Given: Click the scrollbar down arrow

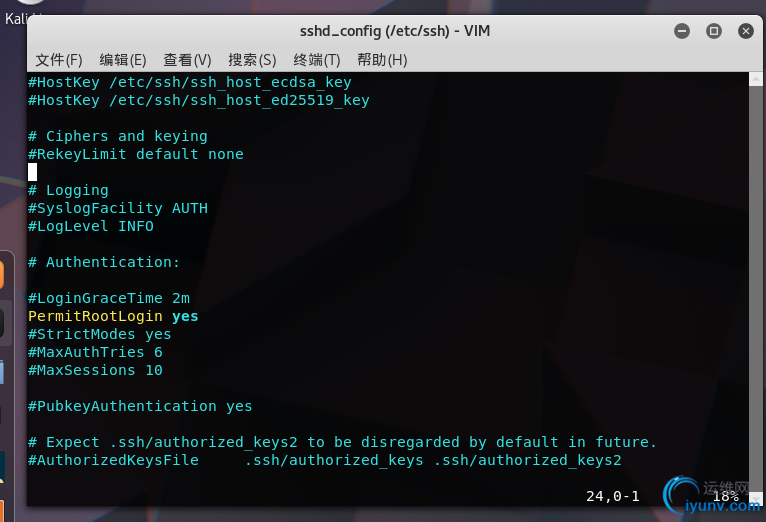Looking at the screenshot, I should [756, 499].
